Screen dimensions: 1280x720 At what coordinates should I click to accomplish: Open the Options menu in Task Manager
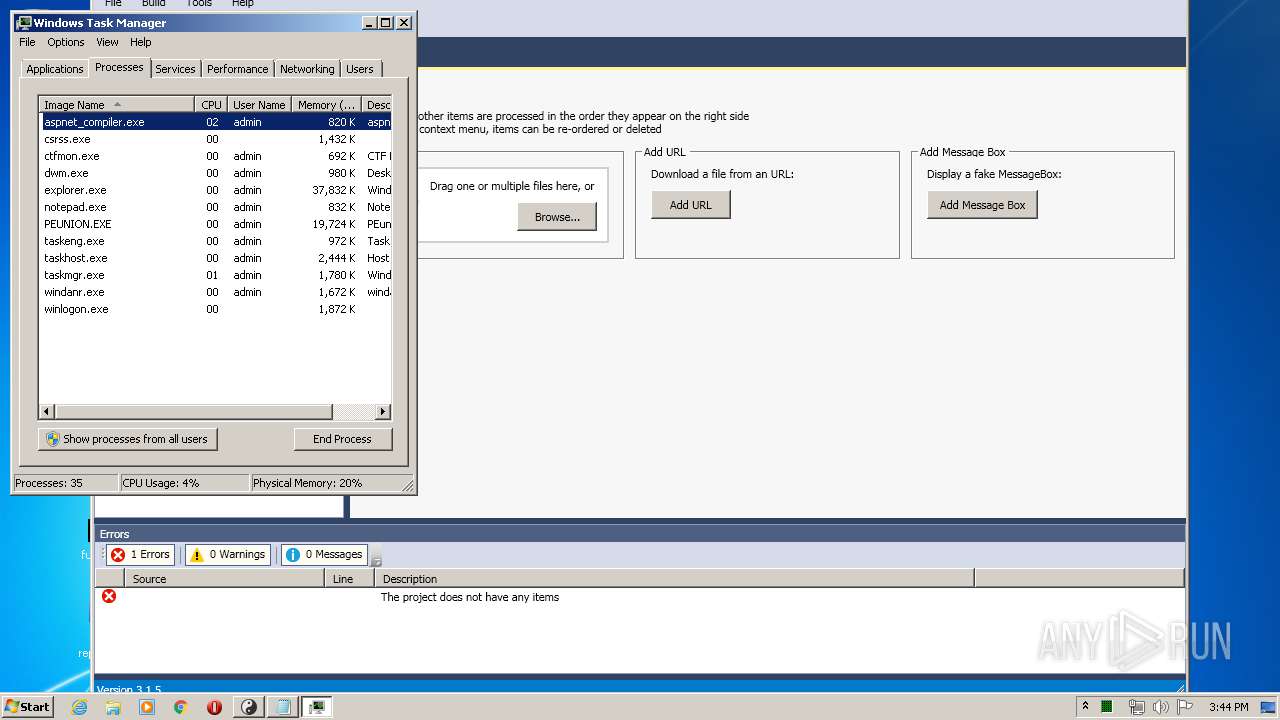tap(66, 42)
